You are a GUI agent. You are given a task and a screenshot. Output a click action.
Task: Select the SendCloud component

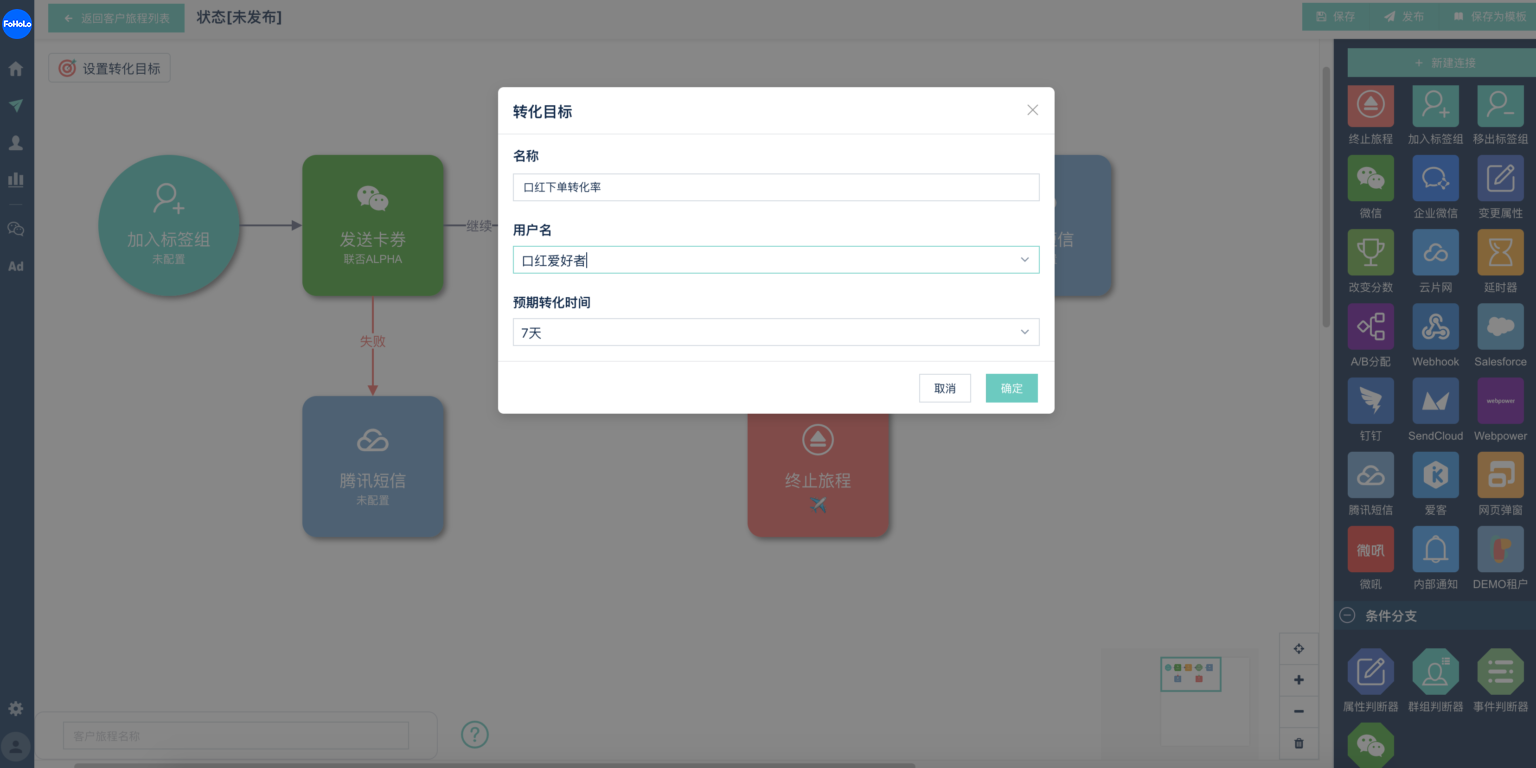click(1435, 401)
